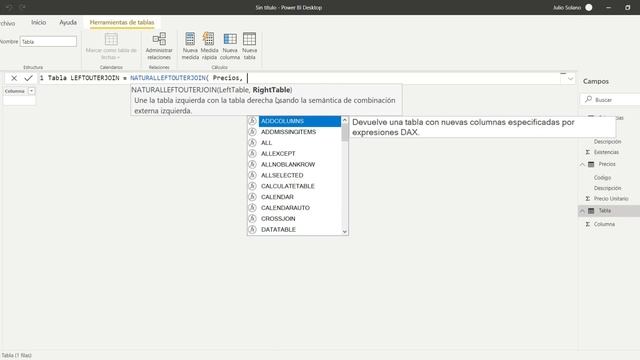Image resolution: width=640 pixels, height=360 pixels.
Task: Click the Precios table icon
Action: pyautogui.click(x=591, y=164)
